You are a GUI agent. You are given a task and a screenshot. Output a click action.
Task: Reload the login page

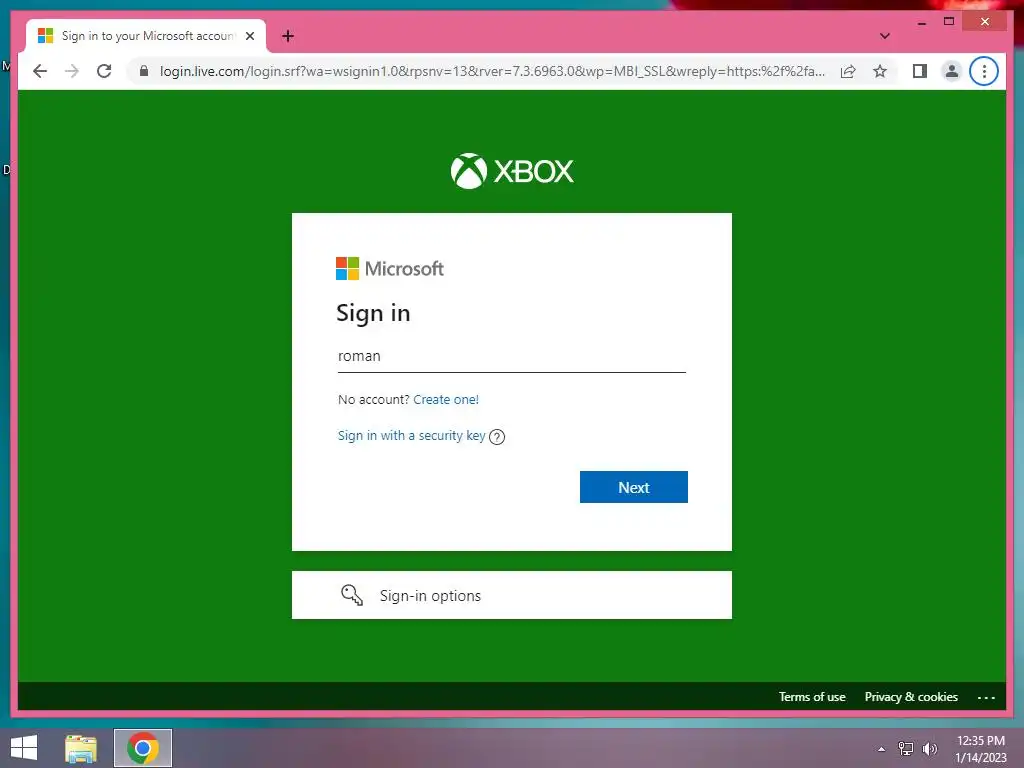coord(104,71)
